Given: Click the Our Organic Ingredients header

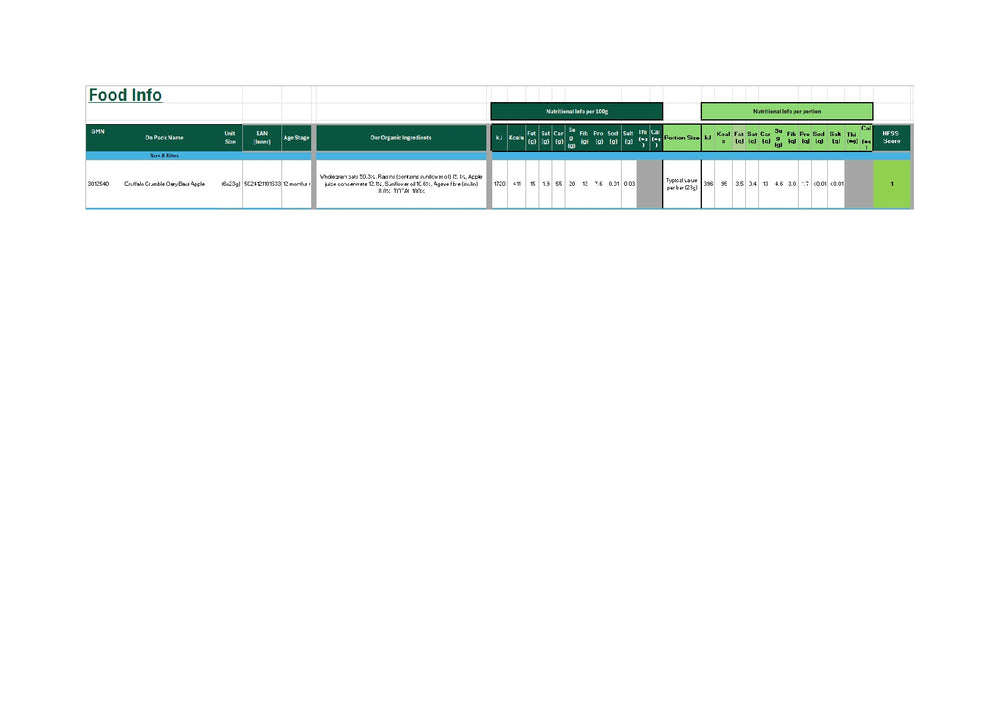Looking at the screenshot, I should coord(400,137).
